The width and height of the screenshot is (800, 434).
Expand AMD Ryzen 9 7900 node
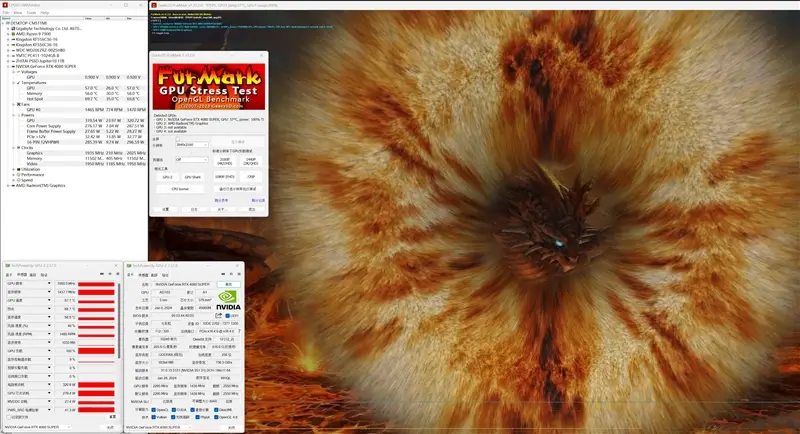coord(8,34)
